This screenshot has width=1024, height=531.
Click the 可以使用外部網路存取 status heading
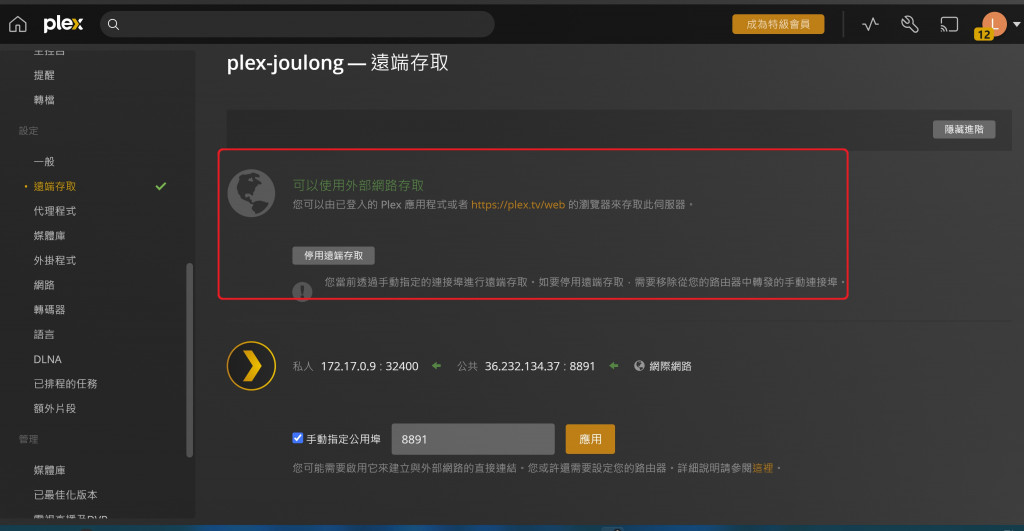[358, 185]
